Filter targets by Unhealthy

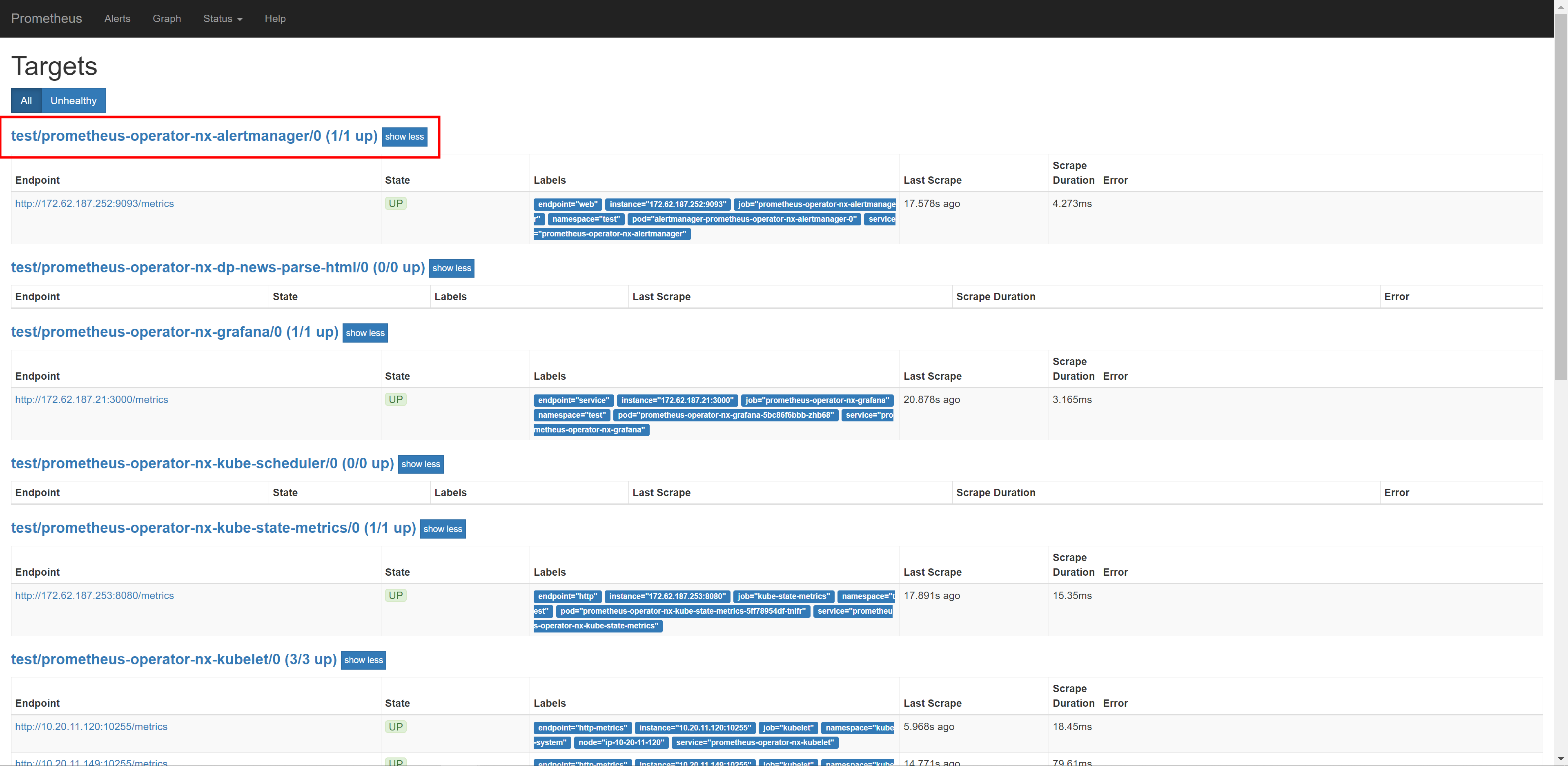73,100
